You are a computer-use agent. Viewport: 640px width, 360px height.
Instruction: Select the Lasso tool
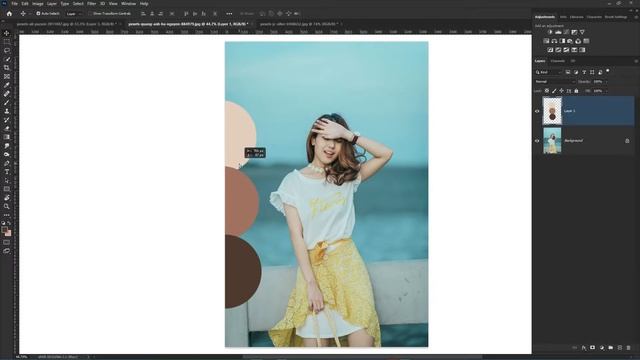pyautogui.click(x=7, y=50)
